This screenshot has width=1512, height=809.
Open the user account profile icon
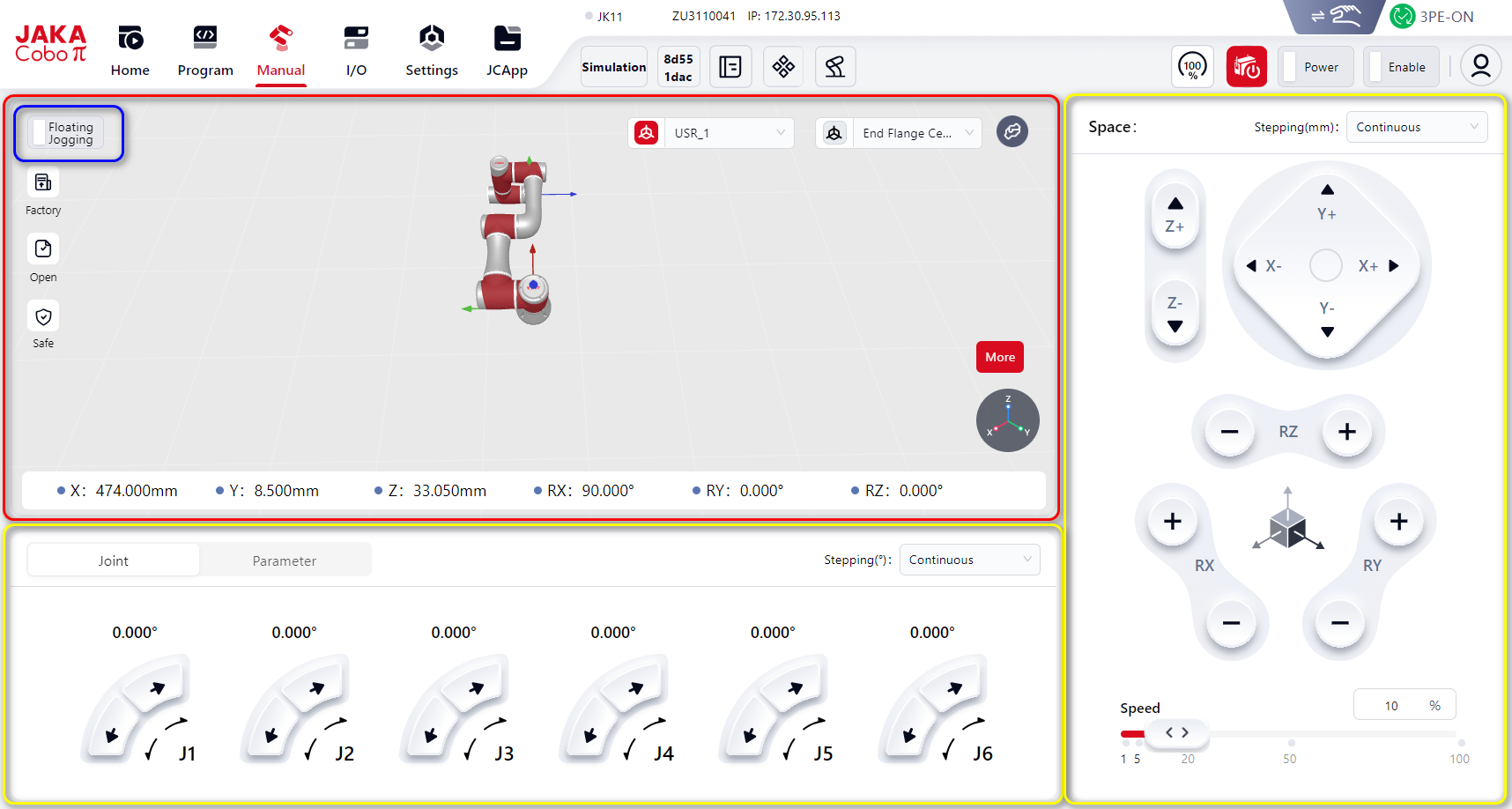coord(1480,66)
